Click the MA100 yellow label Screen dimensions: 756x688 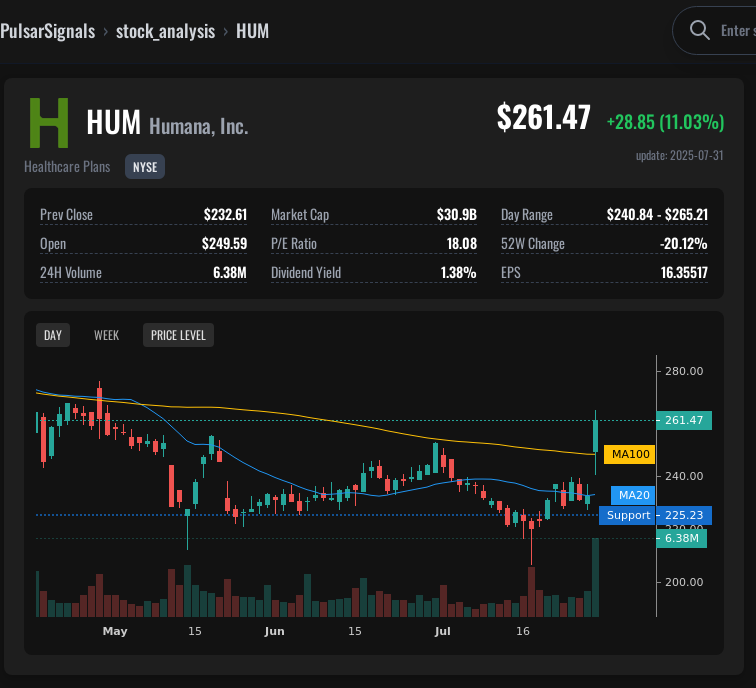click(630, 454)
